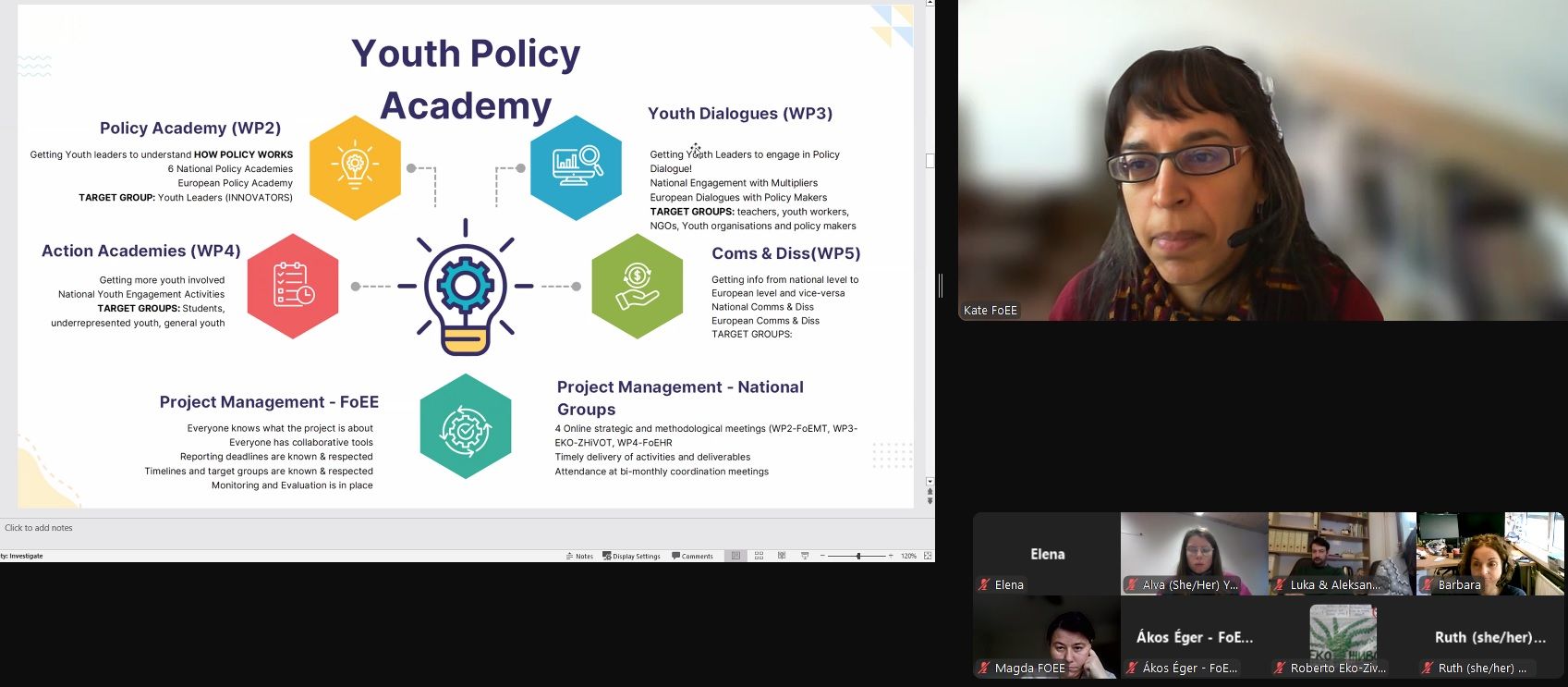This screenshot has height=687, width=1568.
Task: Click Roberto Eko-Ziv's muted microphone icon
Action: [1280, 668]
